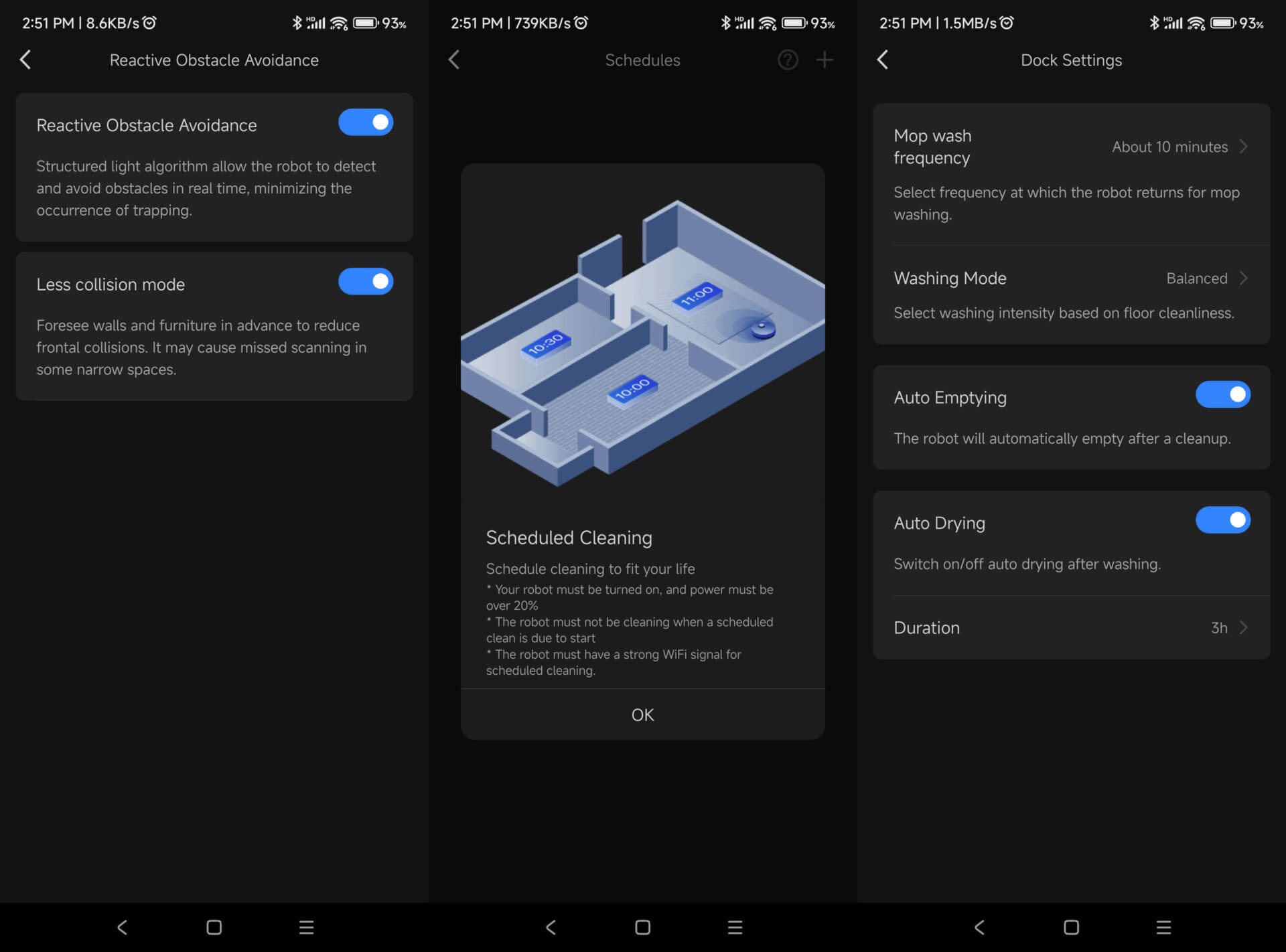The width and height of the screenshot is (1286, 952).
Task: Select the 11:00 room schedule marker
Action: pyautogui.click(x=697, y=295)
